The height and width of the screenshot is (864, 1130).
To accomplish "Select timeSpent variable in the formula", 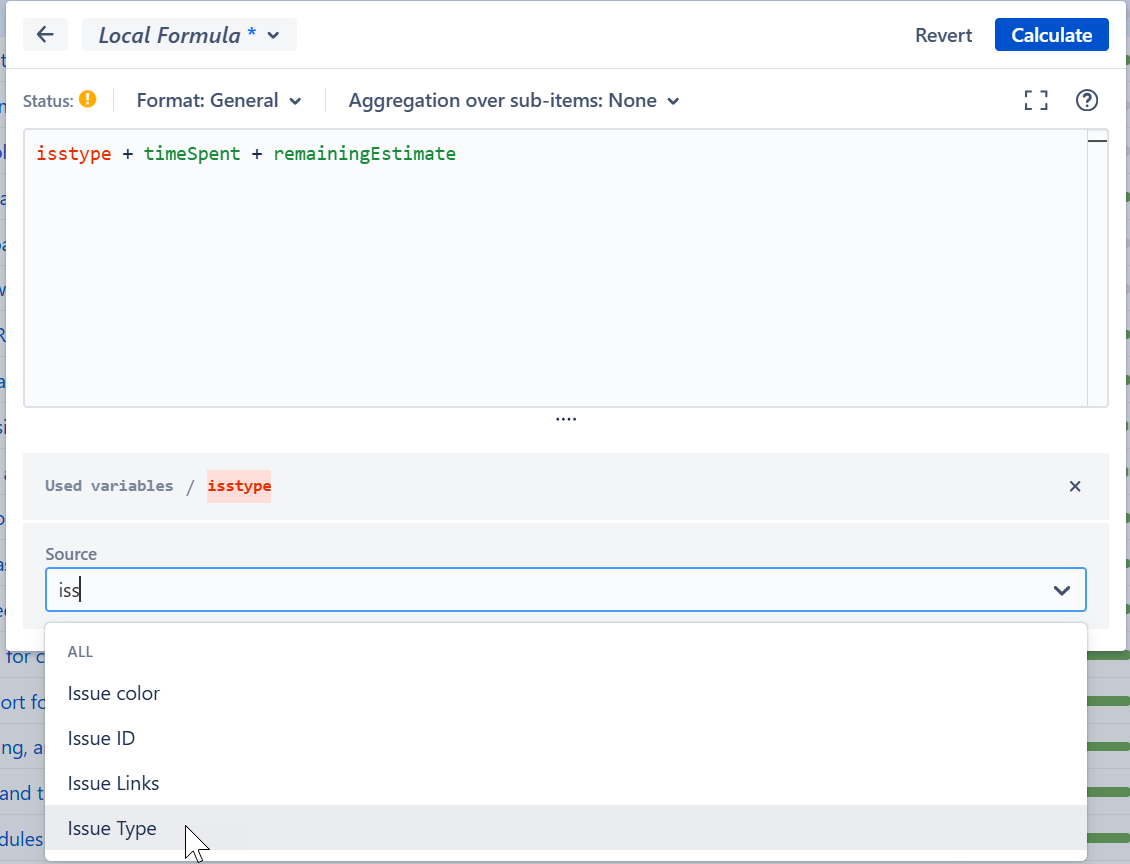I will 192,154.
